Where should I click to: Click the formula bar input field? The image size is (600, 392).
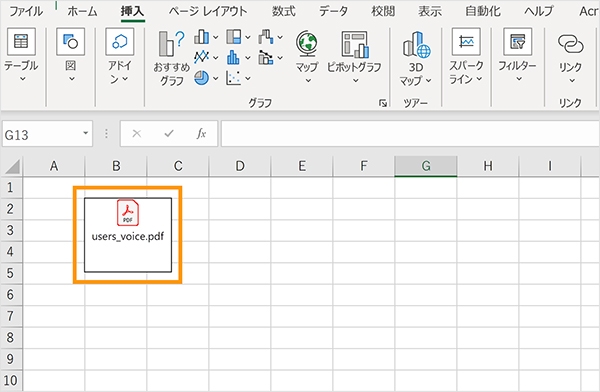coord(410,134)
